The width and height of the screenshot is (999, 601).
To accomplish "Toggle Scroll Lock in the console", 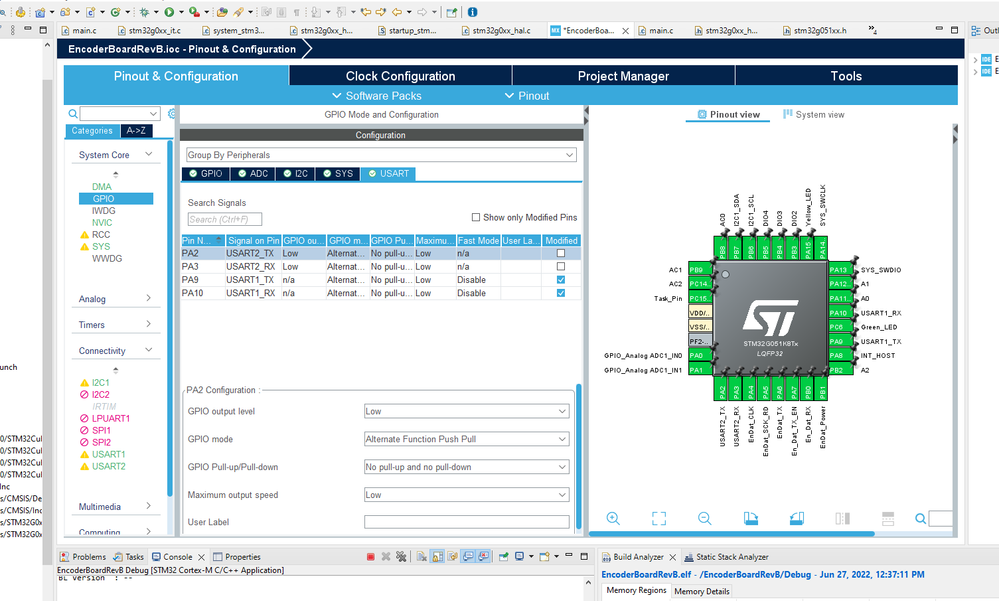I will pyautogui.click(x=437, y=557).
